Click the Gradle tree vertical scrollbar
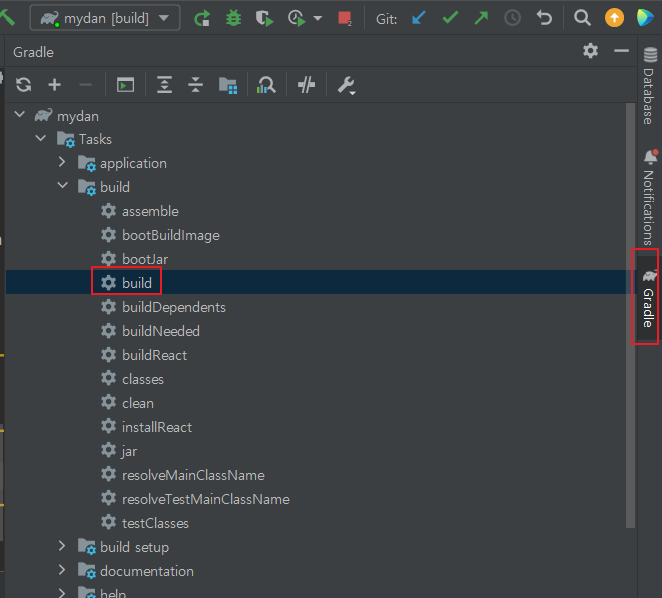 point(630,315)
